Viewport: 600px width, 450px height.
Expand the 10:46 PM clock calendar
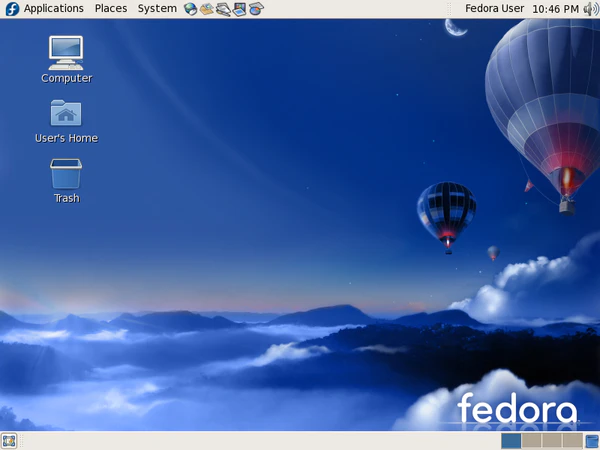555,9
